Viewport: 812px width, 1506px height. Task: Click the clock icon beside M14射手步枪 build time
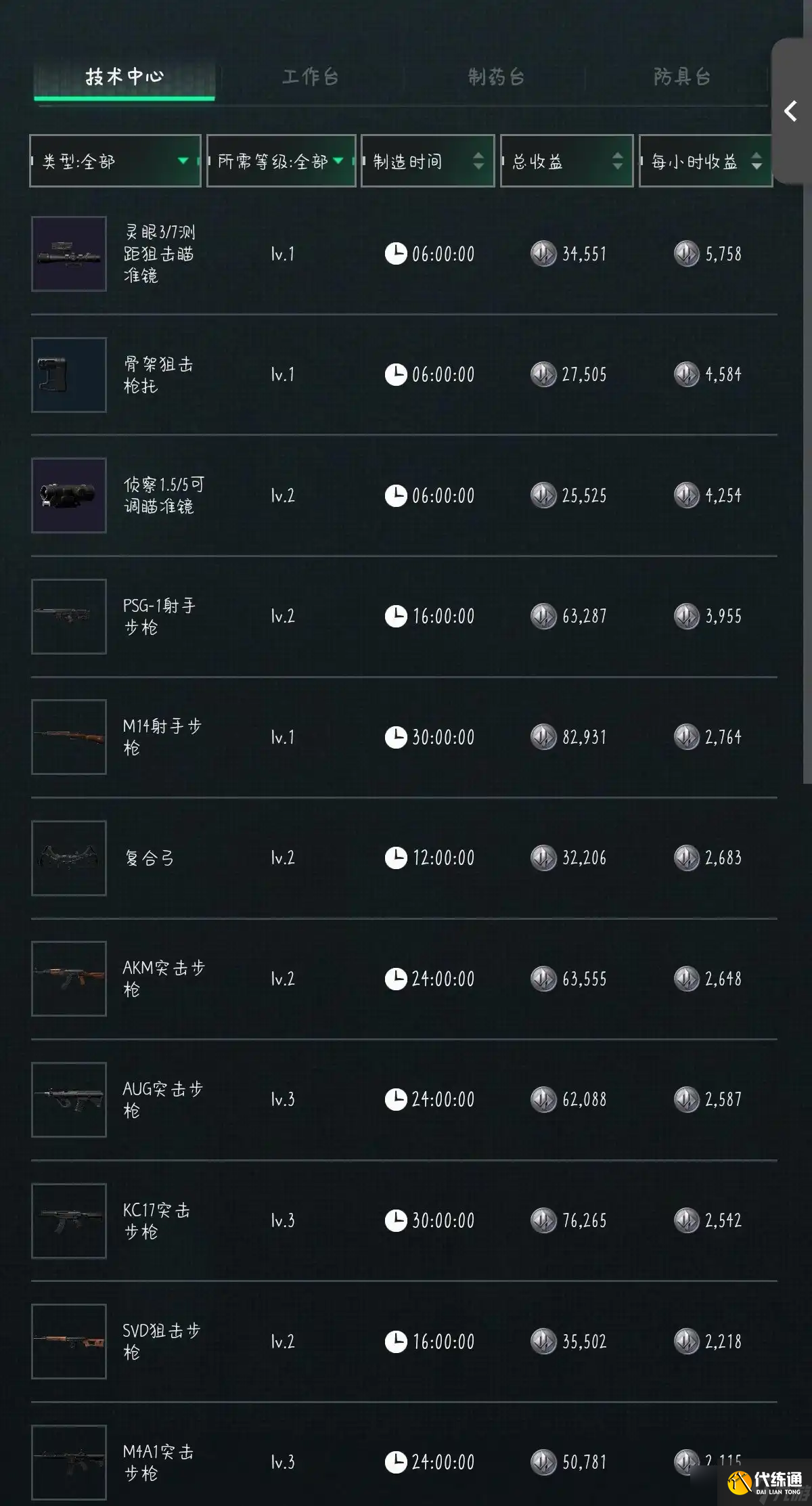click(398, 738)
